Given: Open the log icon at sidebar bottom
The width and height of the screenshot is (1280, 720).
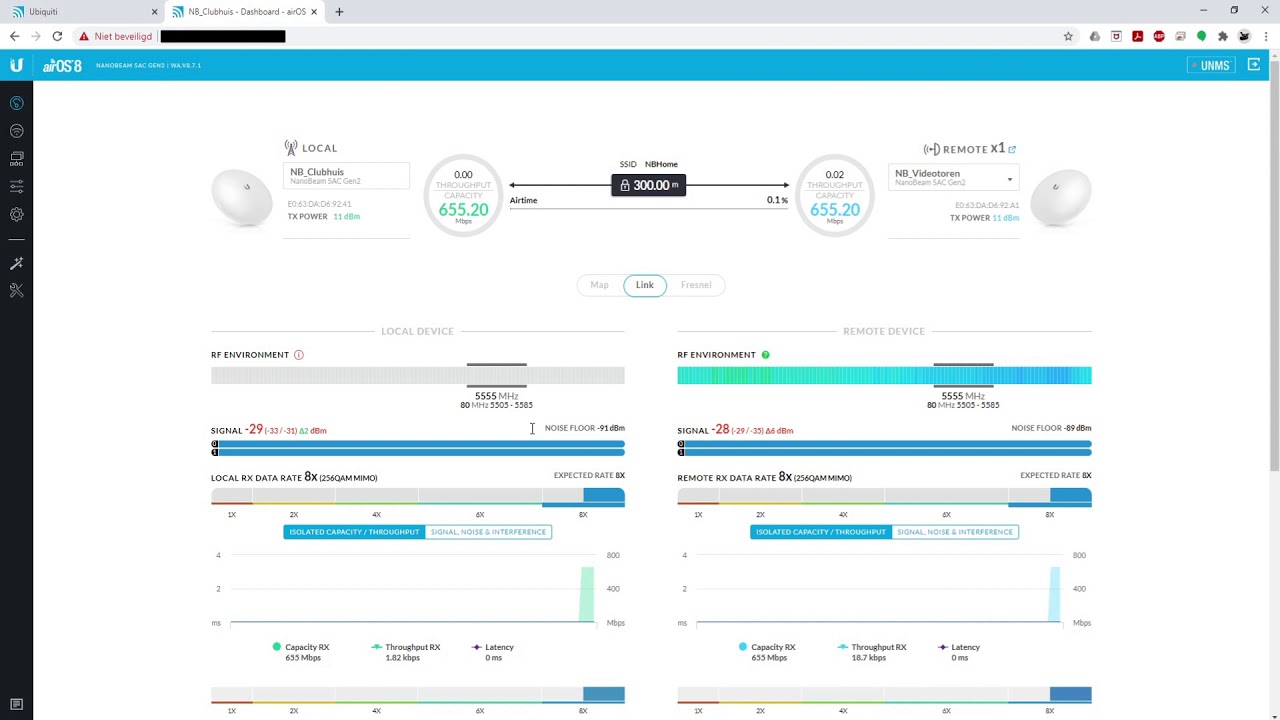Looking at the screenshot, I should 16,705.
